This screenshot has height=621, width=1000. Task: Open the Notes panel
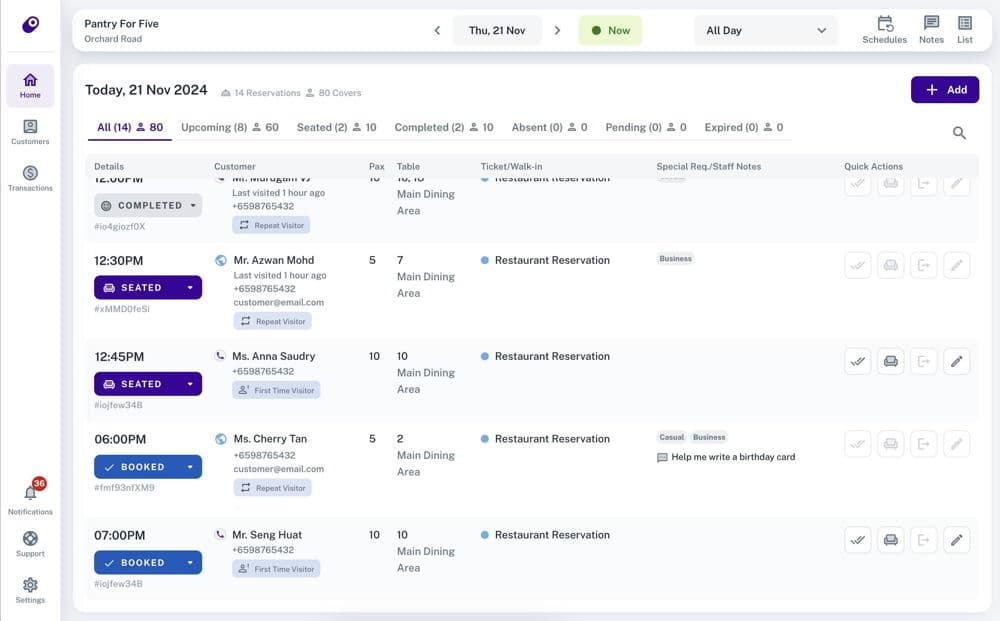tap(931, 28)
